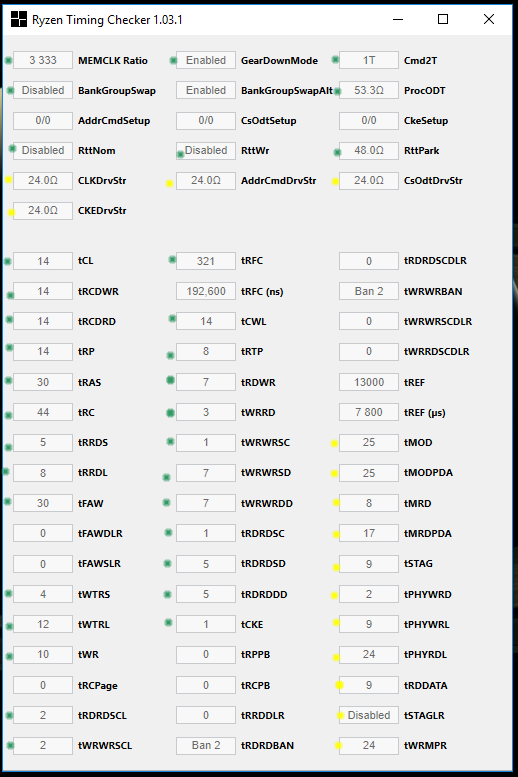Image resolution: width=518 pixels, height=777 pixels.
Task: Click the yellow dot next to tSTAGLR
Action: [x=340, y=715]
